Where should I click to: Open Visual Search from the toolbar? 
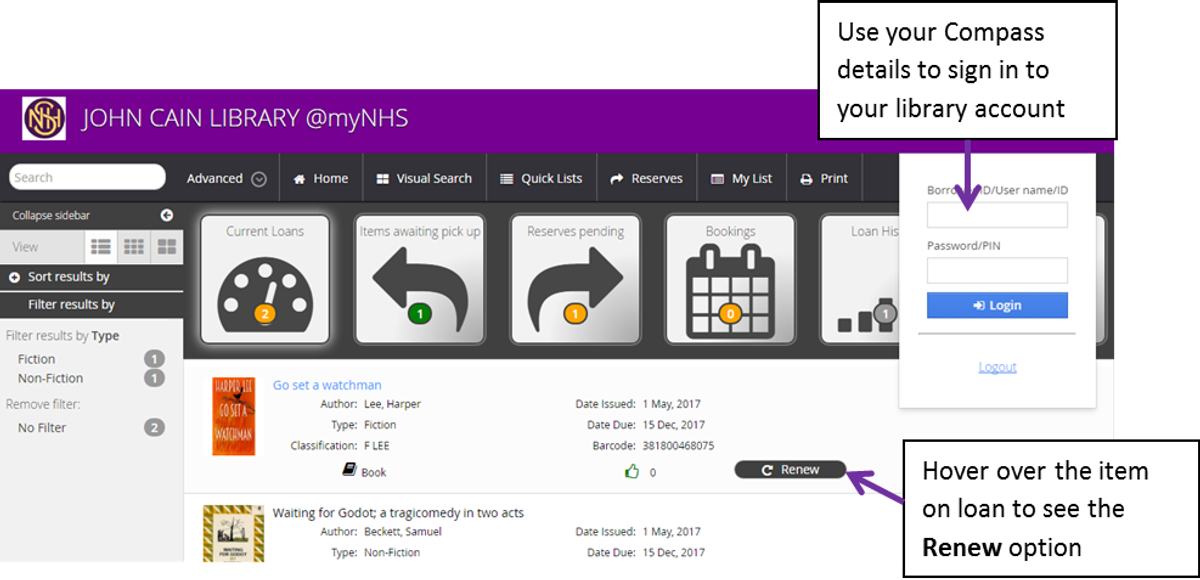(x=424, y=179)
